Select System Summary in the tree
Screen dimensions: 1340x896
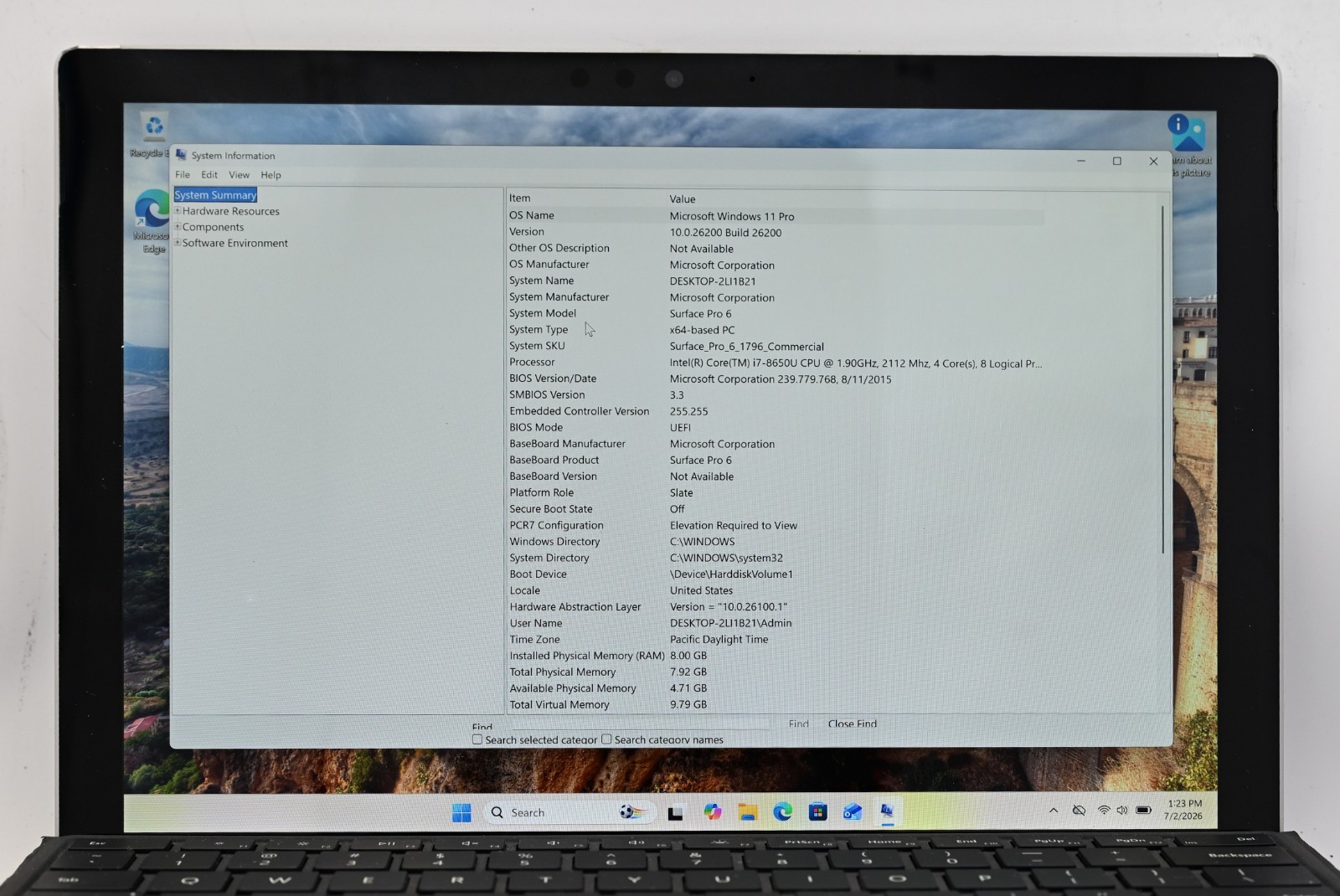click(x=215, y=195)
